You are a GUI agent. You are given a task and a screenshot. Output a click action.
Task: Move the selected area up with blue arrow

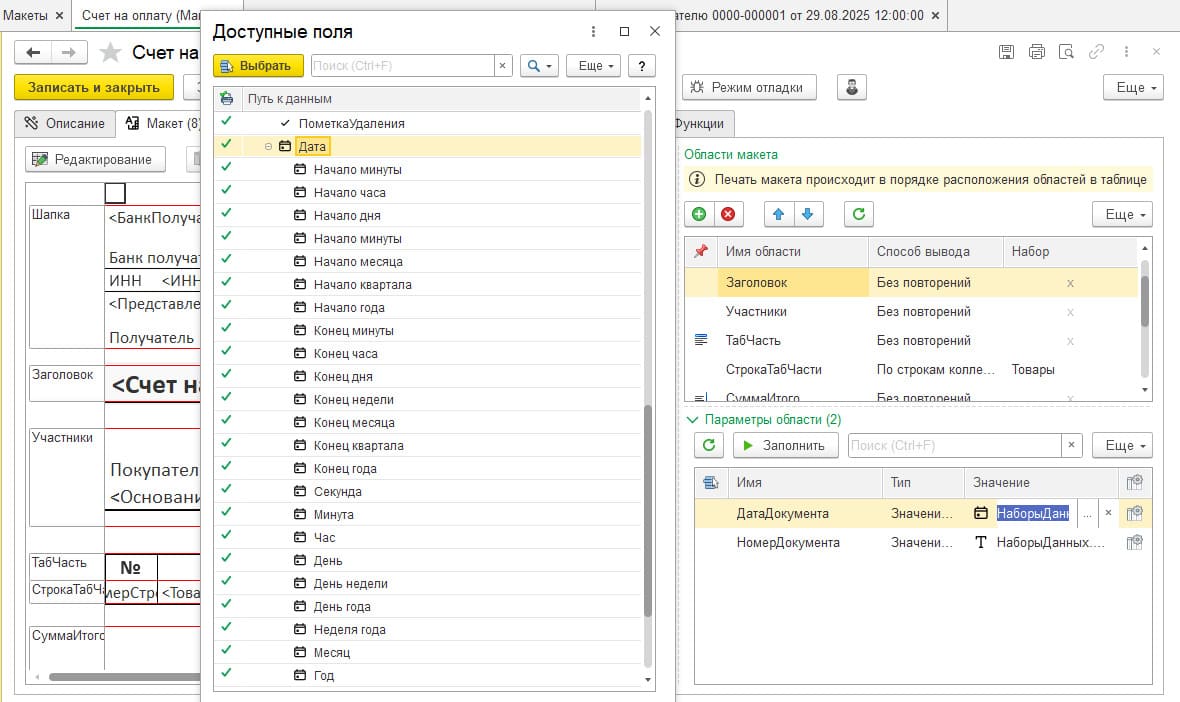click(778, 214)
